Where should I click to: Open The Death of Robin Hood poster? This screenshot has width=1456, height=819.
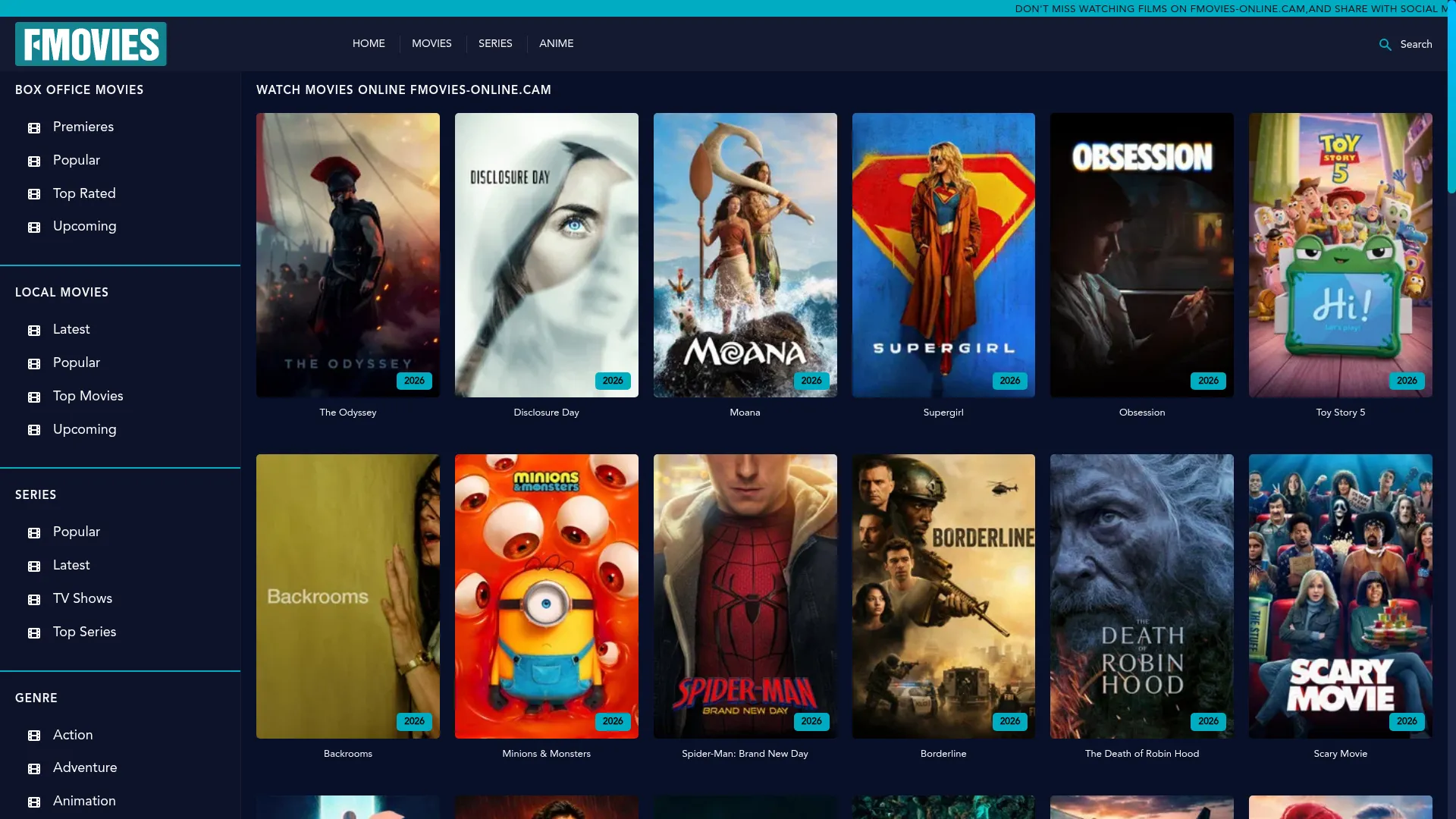click(x=1142, y=596)
